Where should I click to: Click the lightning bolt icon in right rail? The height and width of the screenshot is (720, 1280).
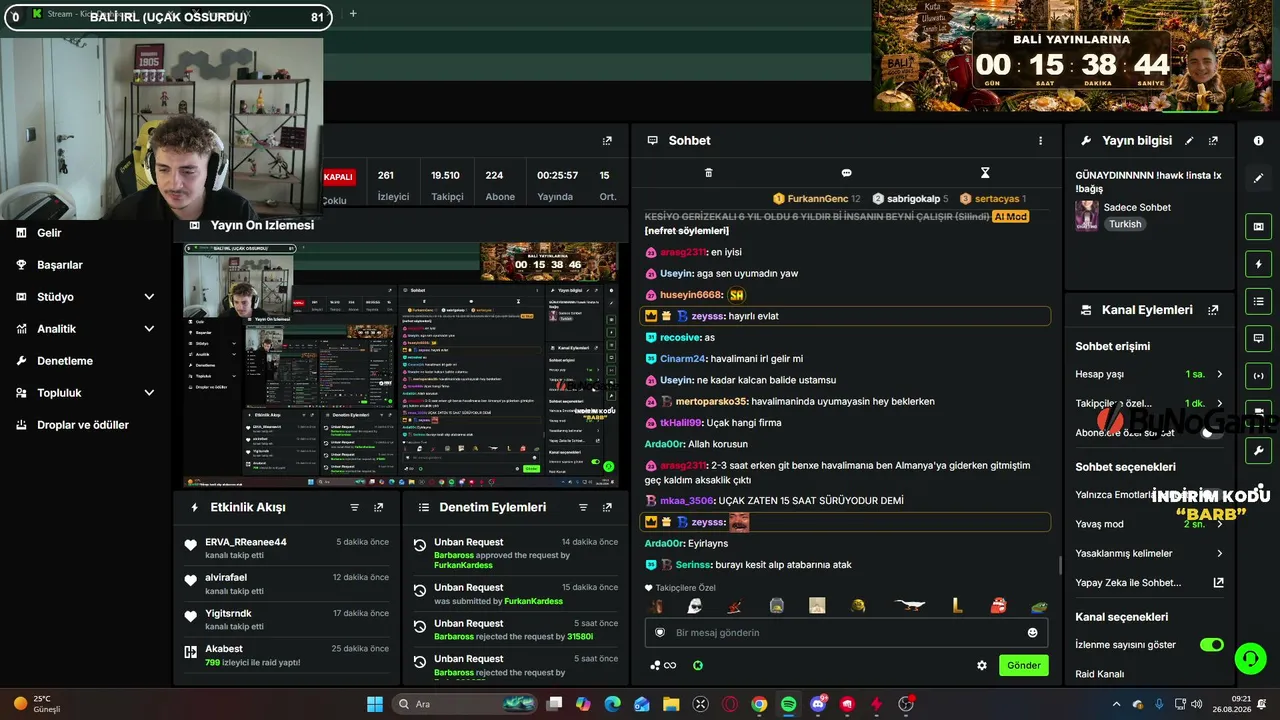[1258, 264]
